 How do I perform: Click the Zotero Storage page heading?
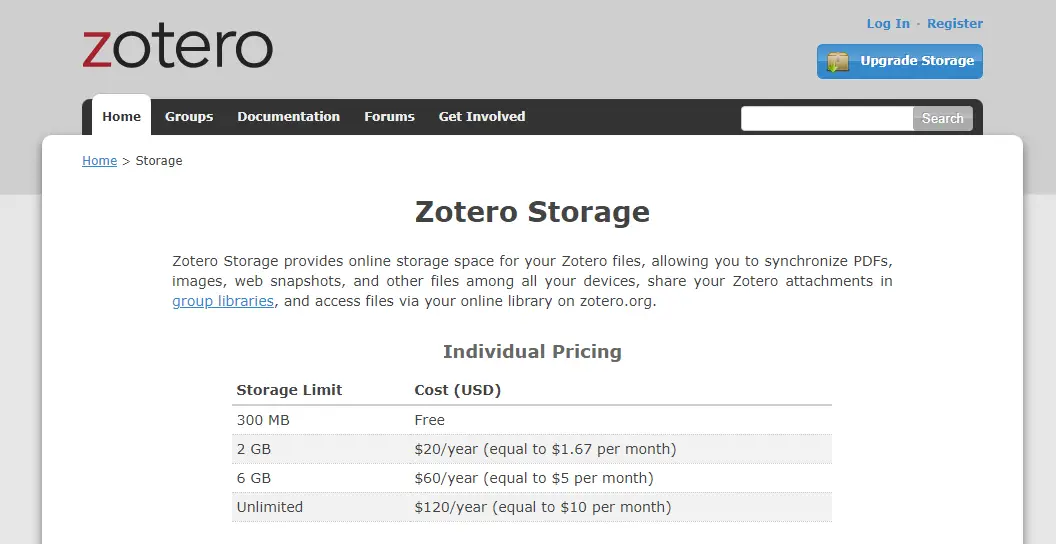532,212
